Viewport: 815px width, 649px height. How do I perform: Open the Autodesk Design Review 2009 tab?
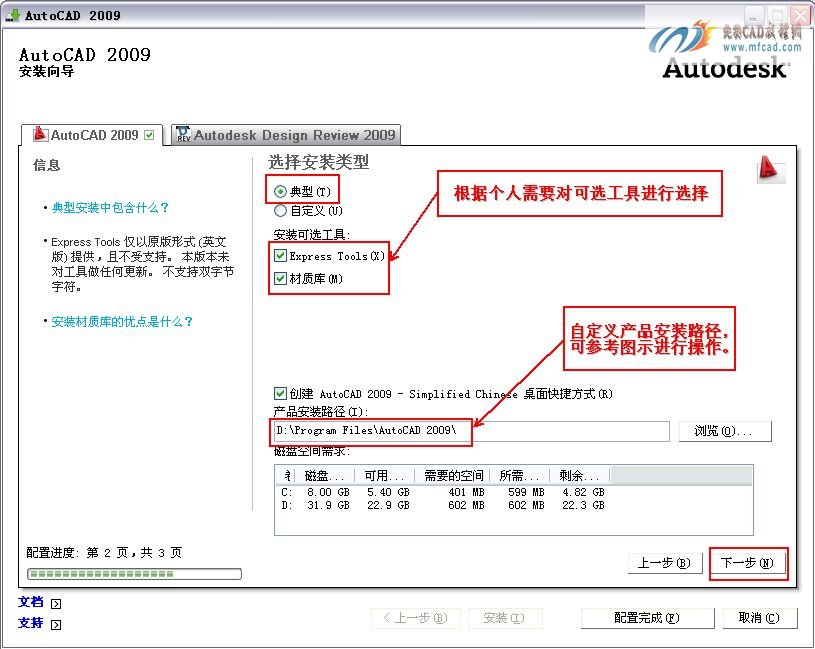click(286, 135)
